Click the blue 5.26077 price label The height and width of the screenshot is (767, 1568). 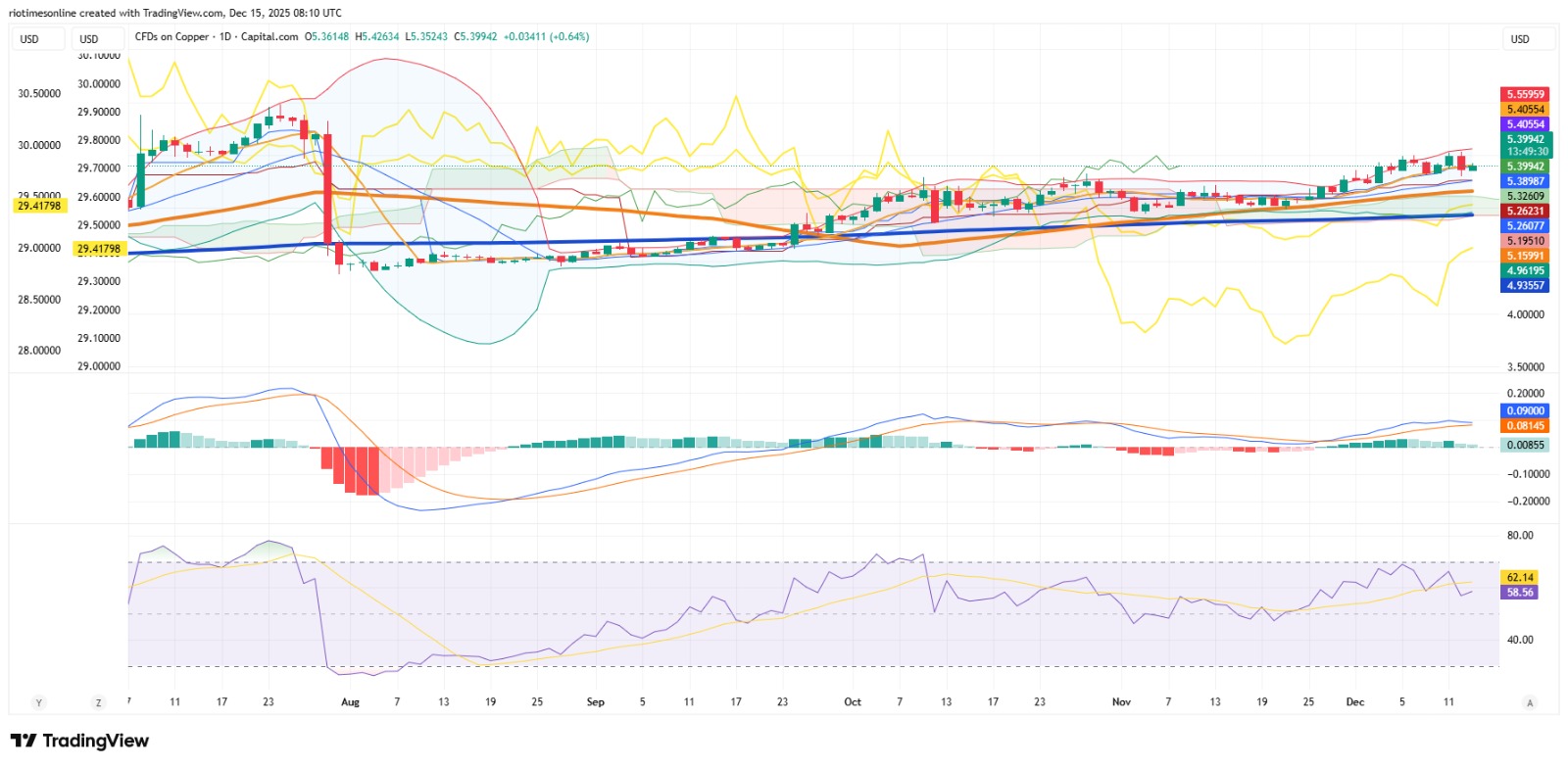pos(1525,225)
